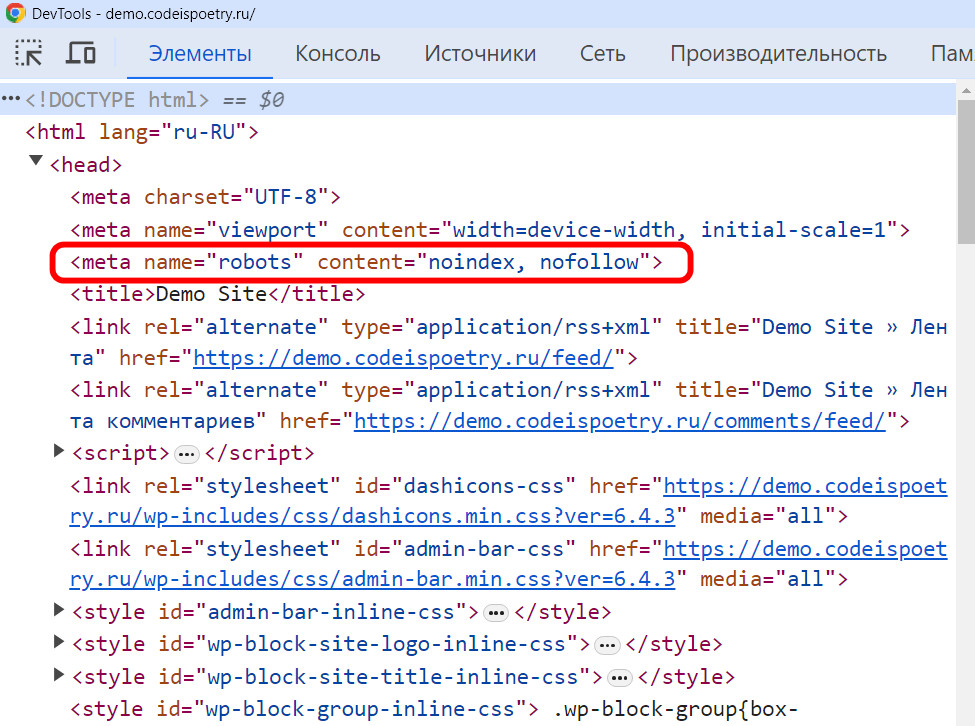
Task: Expand the admin-bar-inline-css style node
Action: tap(58, 610)
